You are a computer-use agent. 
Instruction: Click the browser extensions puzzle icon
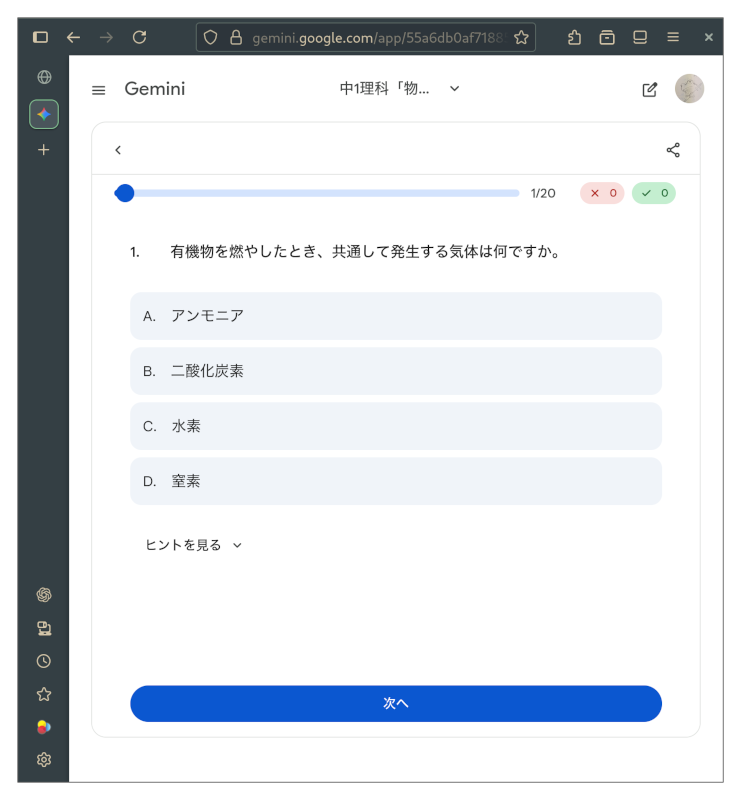(574, 37)
